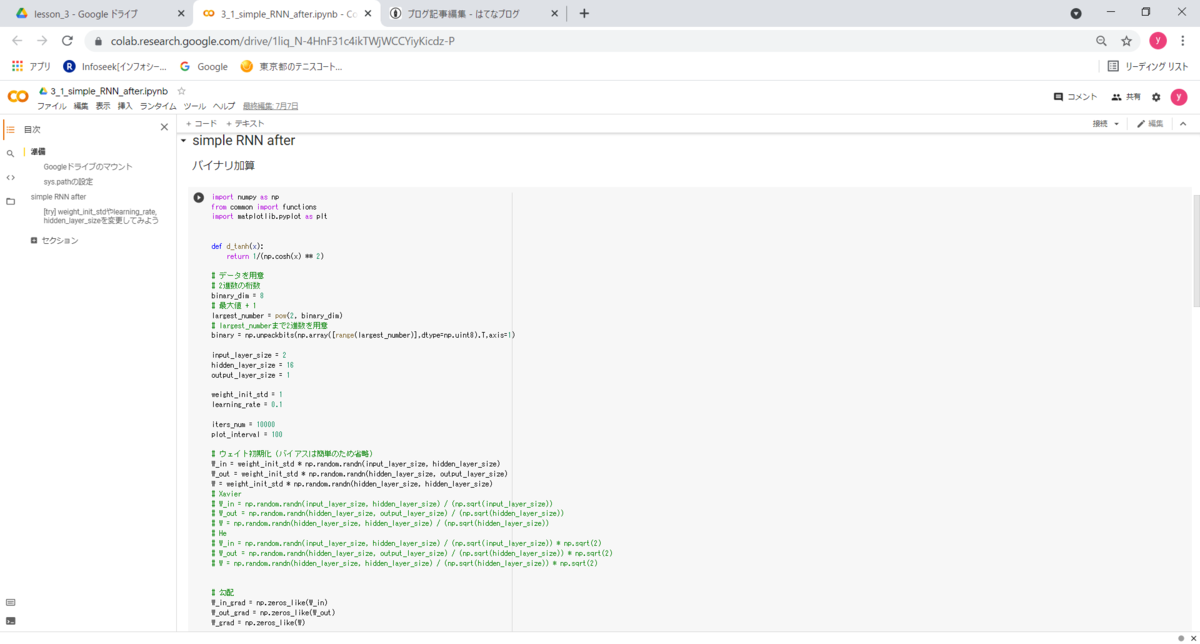The width and height of the screenshot is (1200, 644).
Task: Open the terminal icon at the sidebar bottom
Action: point(10,620)
